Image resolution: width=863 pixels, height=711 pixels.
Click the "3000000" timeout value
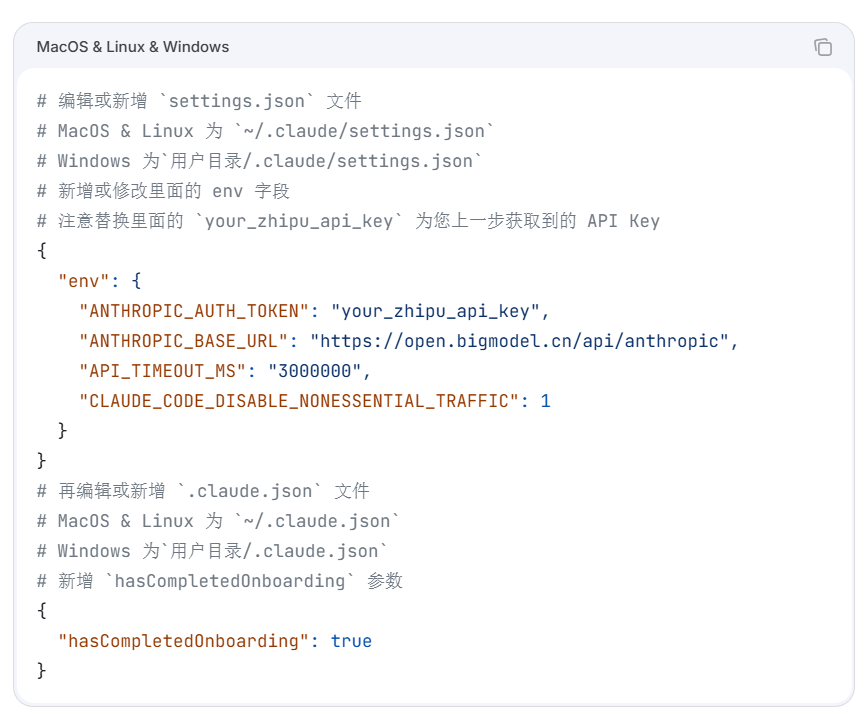click(314, 371)
